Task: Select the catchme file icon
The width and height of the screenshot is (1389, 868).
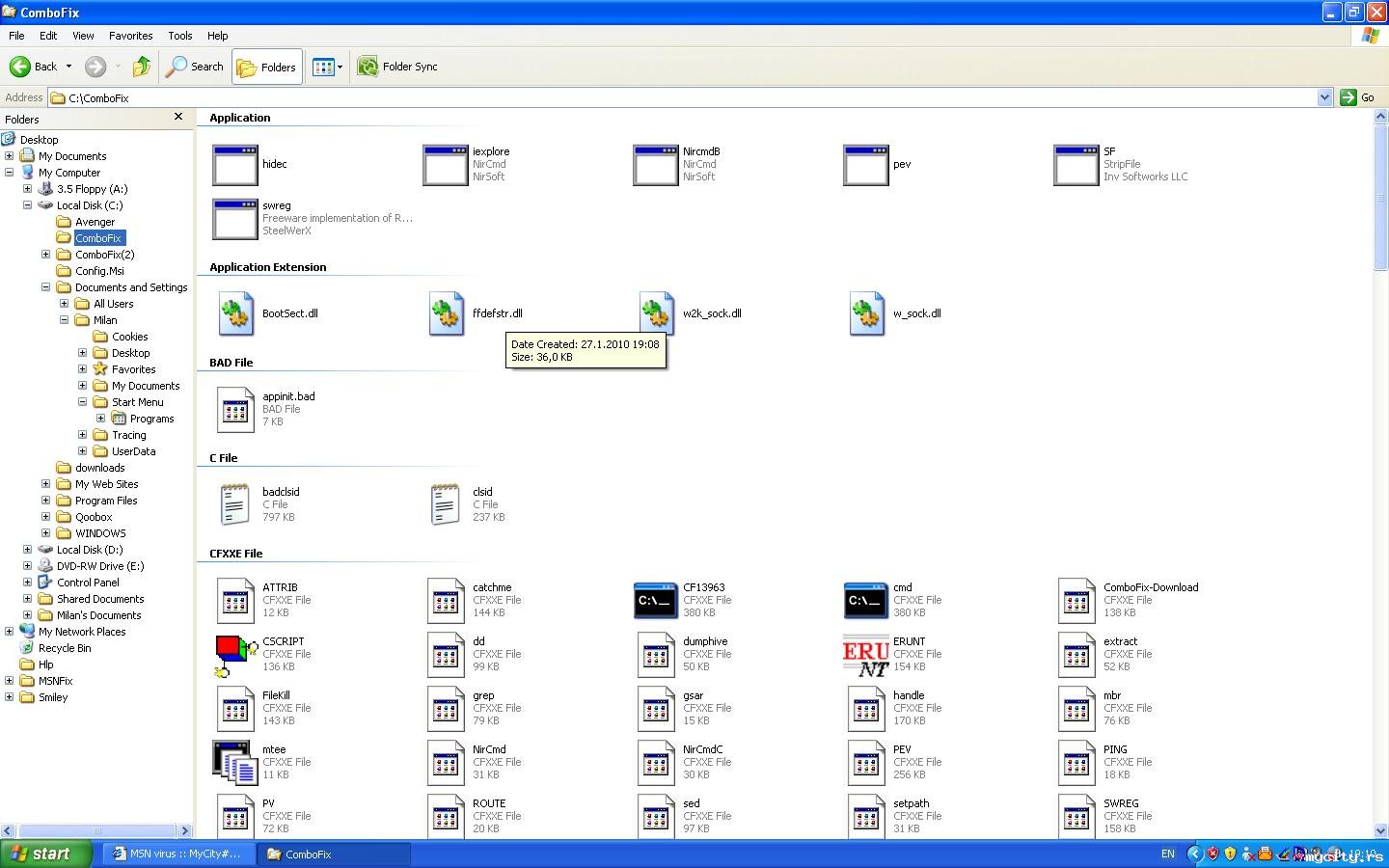Action: pos(446,601)
